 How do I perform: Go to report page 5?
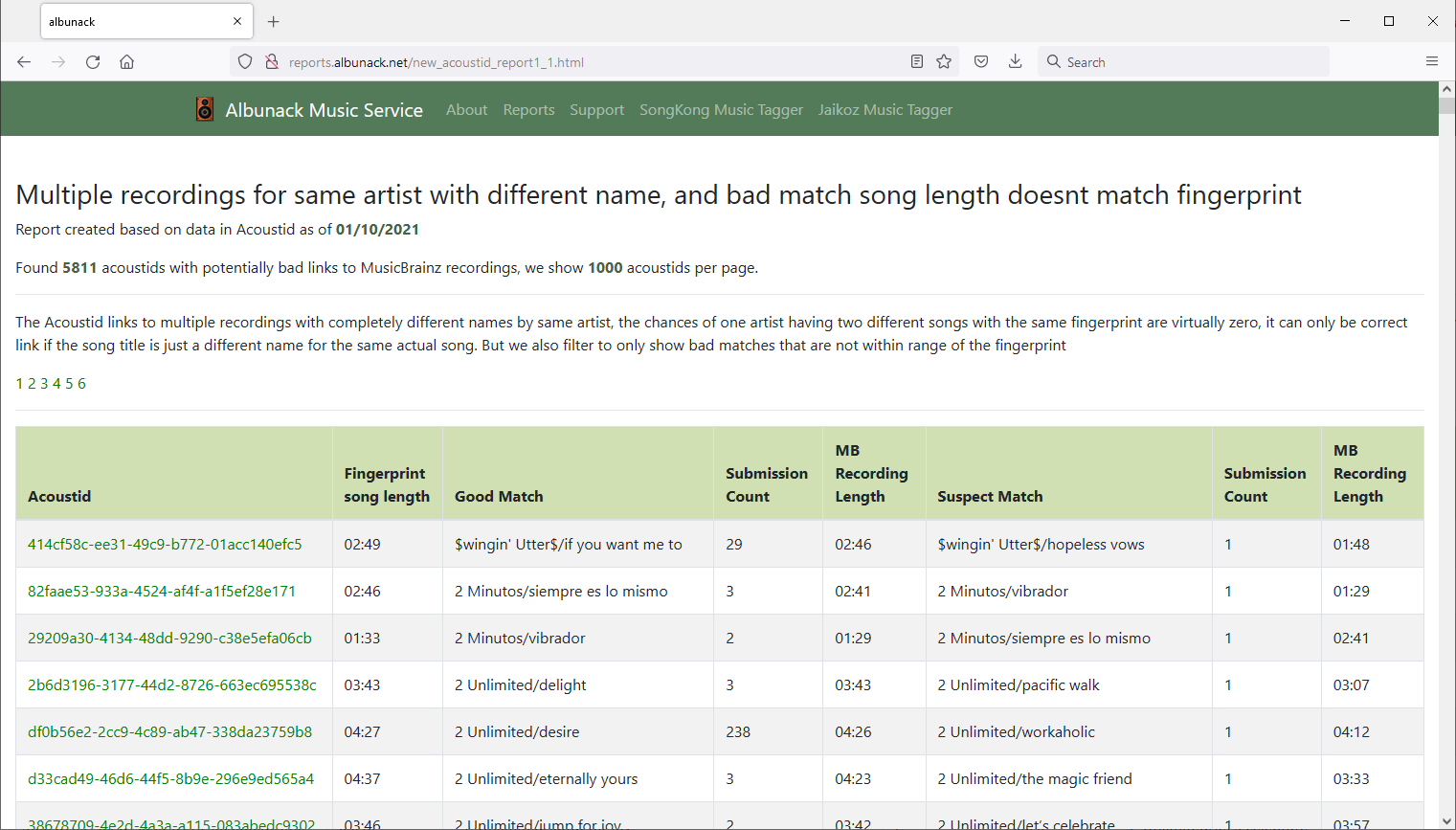[x=69, y=383]
